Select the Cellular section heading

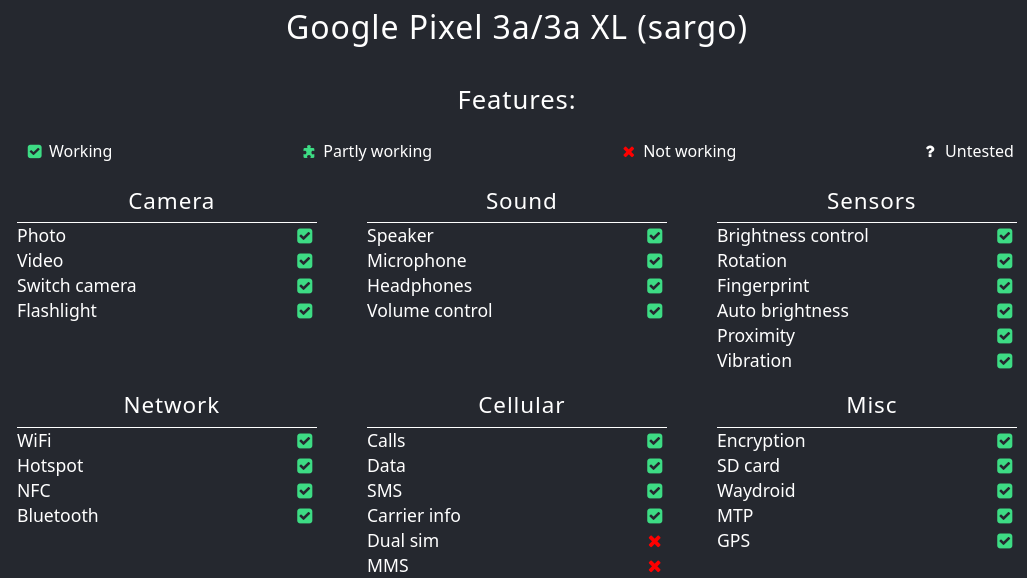click(x=521, y=405)
